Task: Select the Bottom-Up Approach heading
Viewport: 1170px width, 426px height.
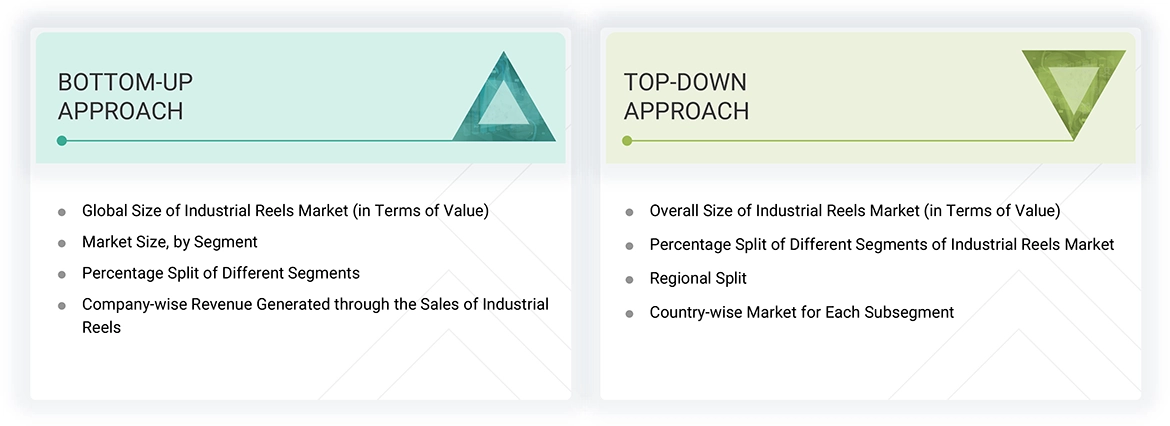Action: pos(121,96)
